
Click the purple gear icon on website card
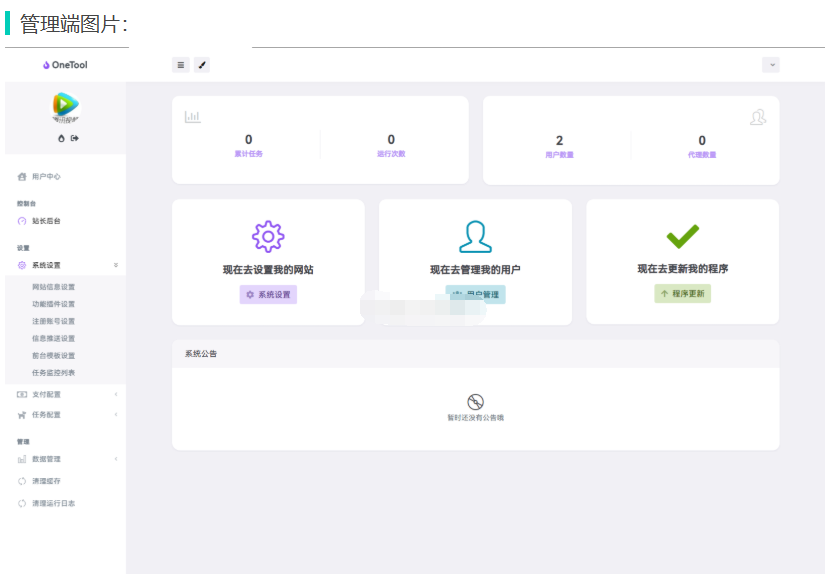point(268,236)
